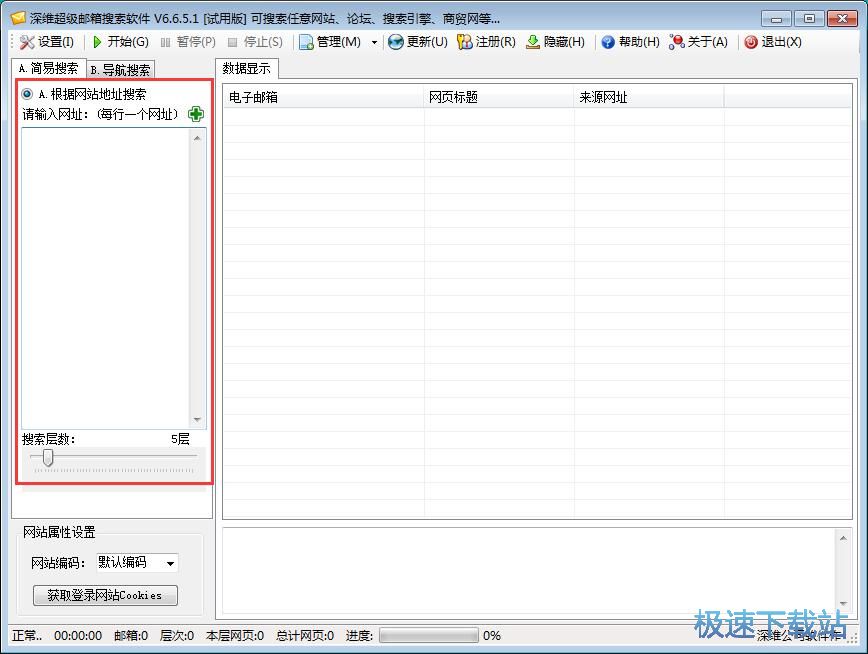Click log pane scrollbar down arrow
868x654 pixels.
coord(843,604)
